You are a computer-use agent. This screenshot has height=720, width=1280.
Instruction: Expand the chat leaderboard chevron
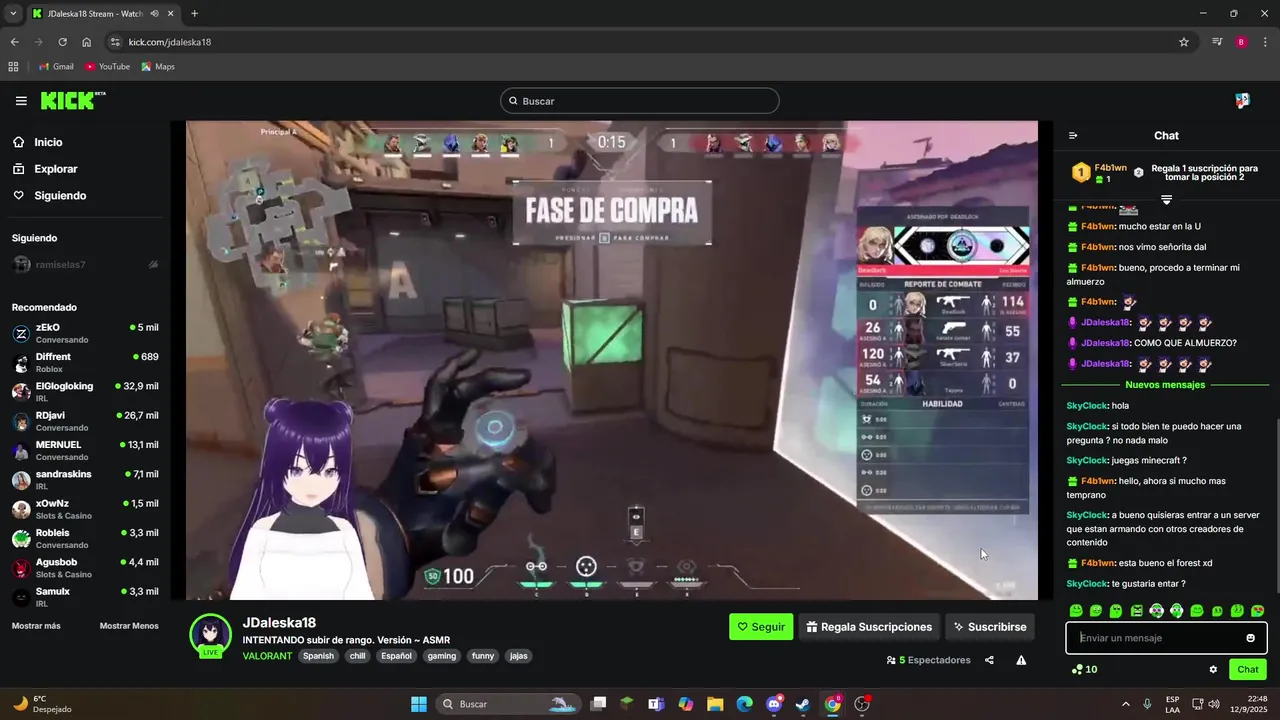pyautogui.click(x=1166, y=200)
